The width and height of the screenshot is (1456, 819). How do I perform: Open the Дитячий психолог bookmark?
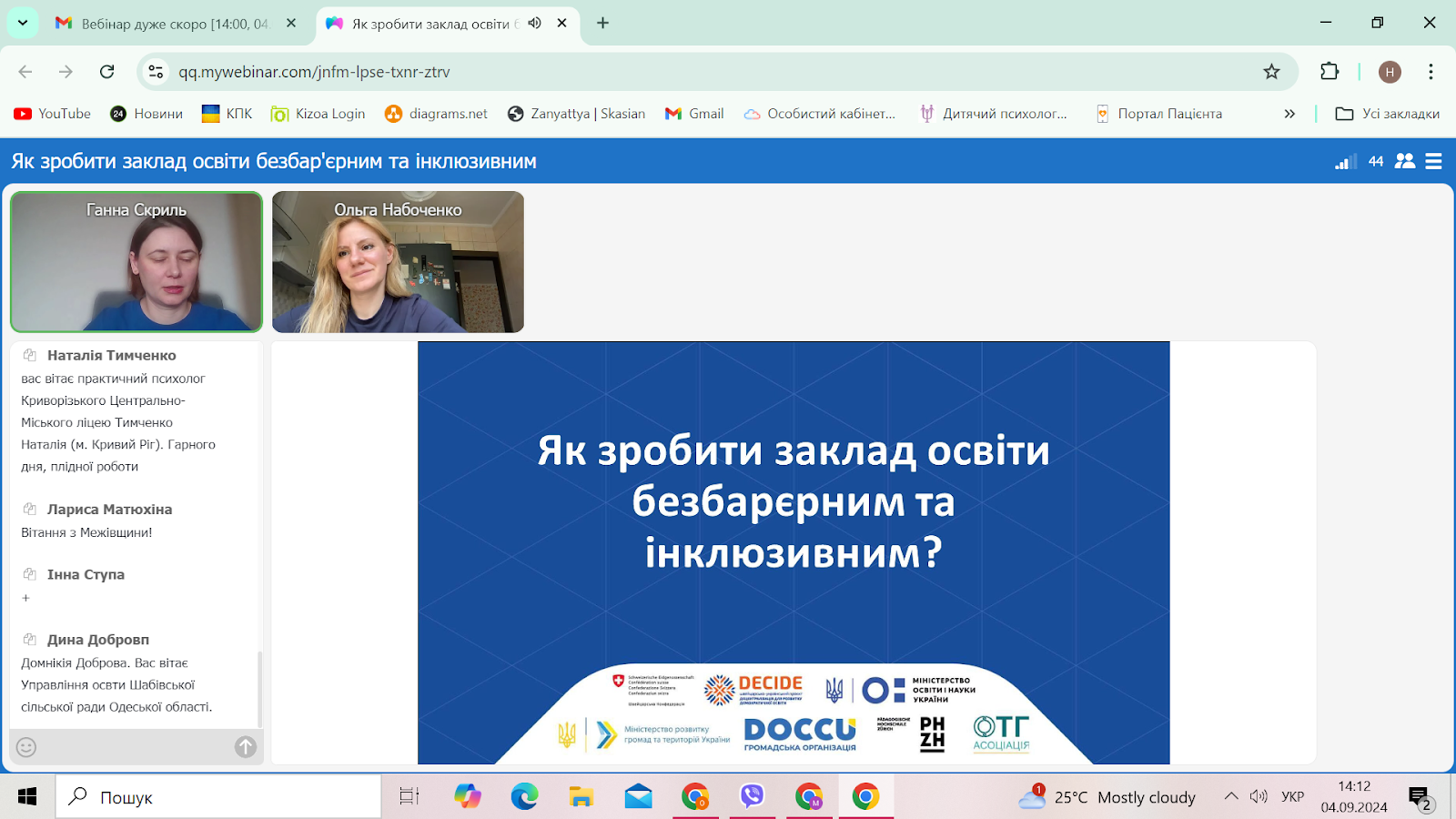tap(993, 114)
